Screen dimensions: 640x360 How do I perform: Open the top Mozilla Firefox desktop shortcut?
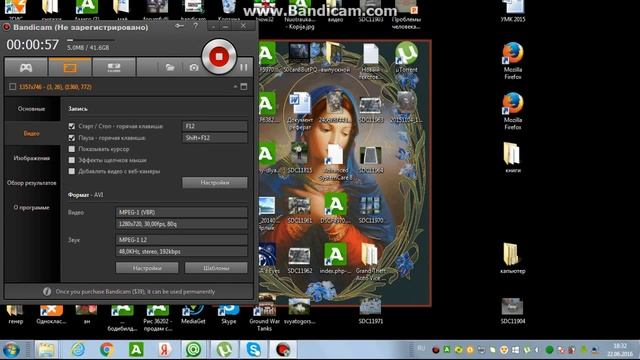(513, 61)
